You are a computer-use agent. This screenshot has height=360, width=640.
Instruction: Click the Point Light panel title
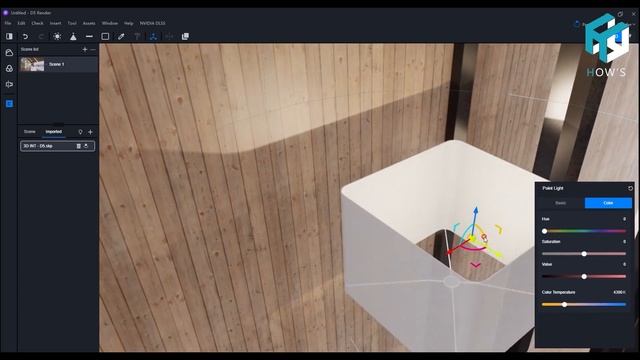click(x=553, y=188)
